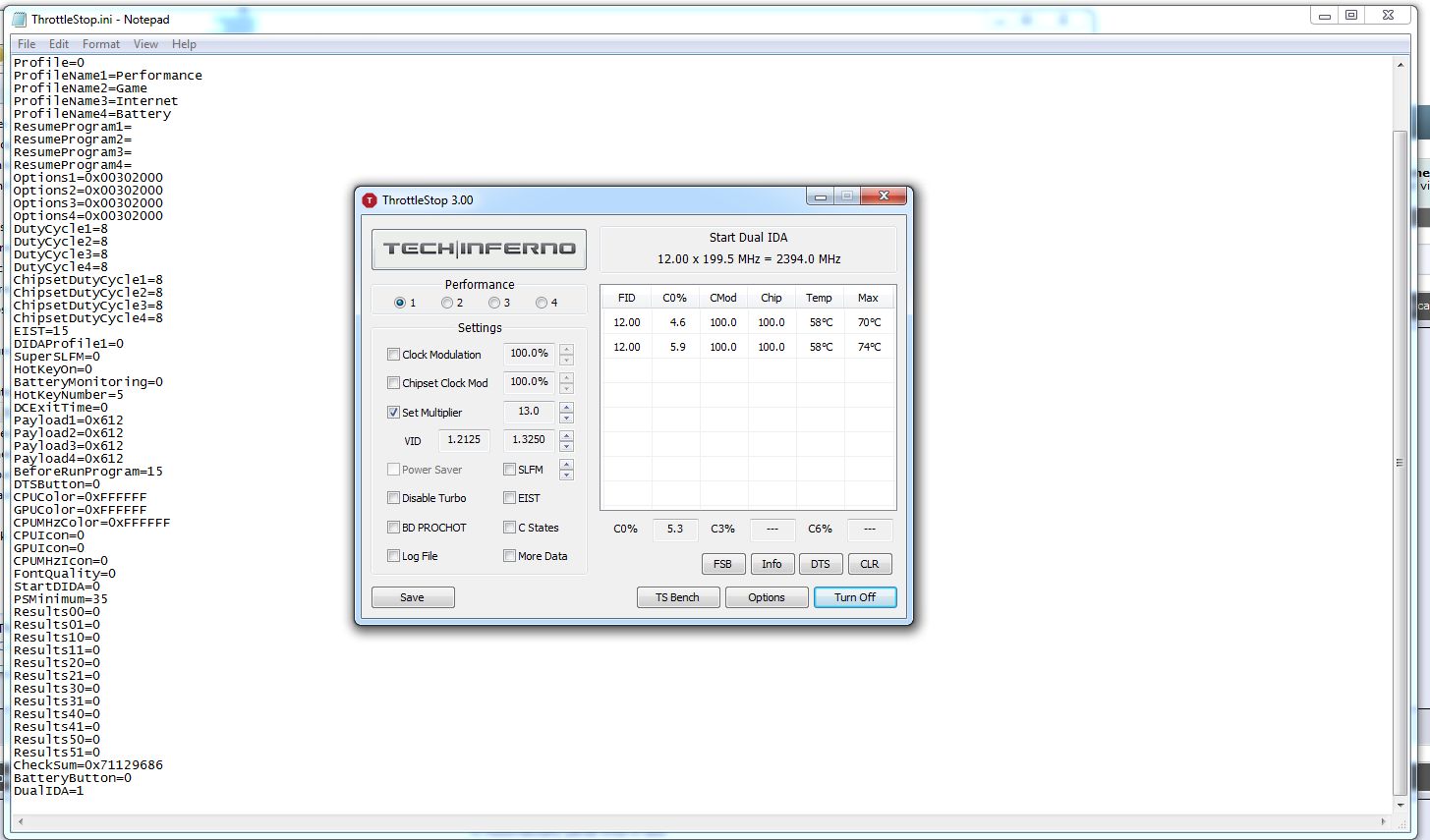Open the Notepad Edit menu
Image resolution: width=1430 pixels, height=840 pixels.
tap(59, 44)
